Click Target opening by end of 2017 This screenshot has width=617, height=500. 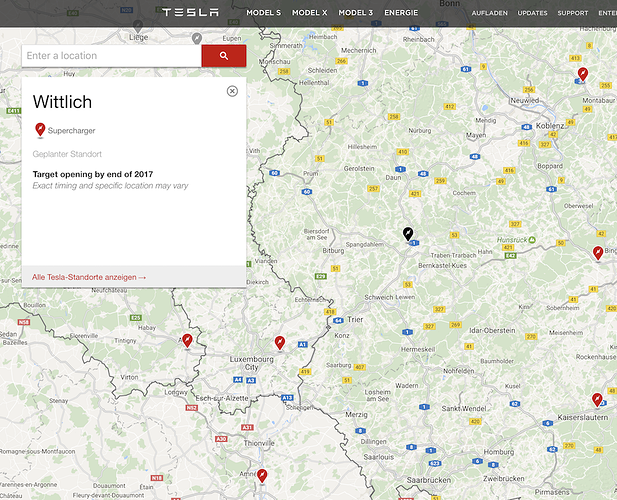(93, 174)
